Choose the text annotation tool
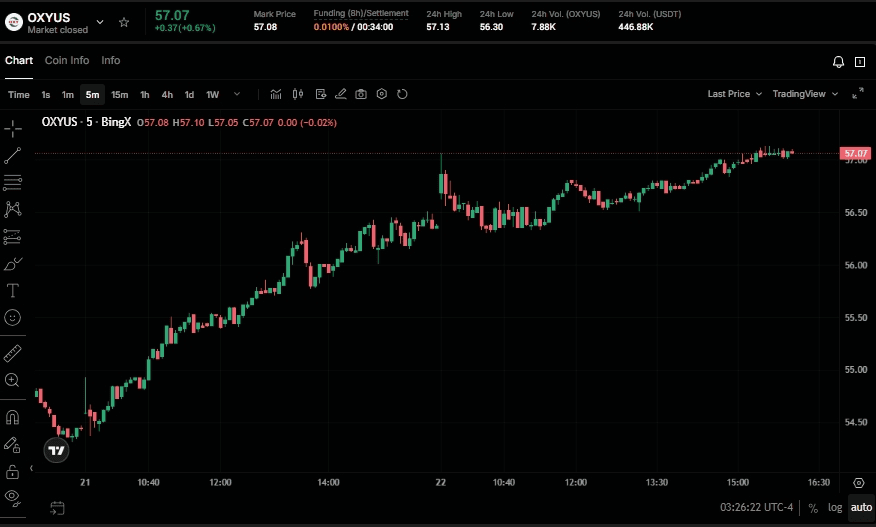This screenshot has height=527, width=876. (13, 291)
